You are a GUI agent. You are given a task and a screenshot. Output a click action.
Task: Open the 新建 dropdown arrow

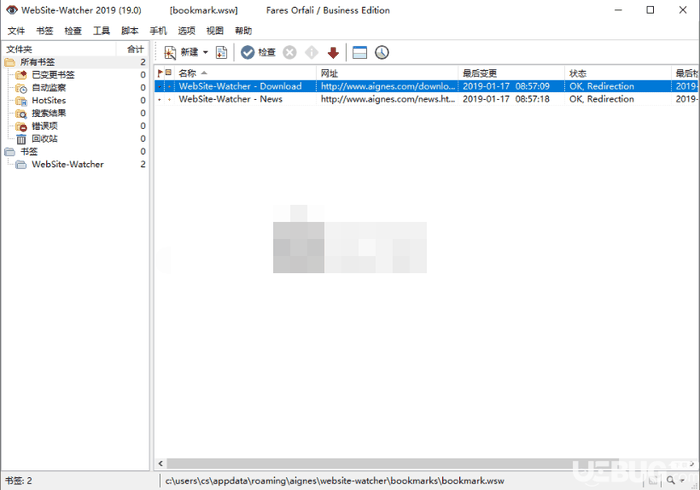[205, 53]
